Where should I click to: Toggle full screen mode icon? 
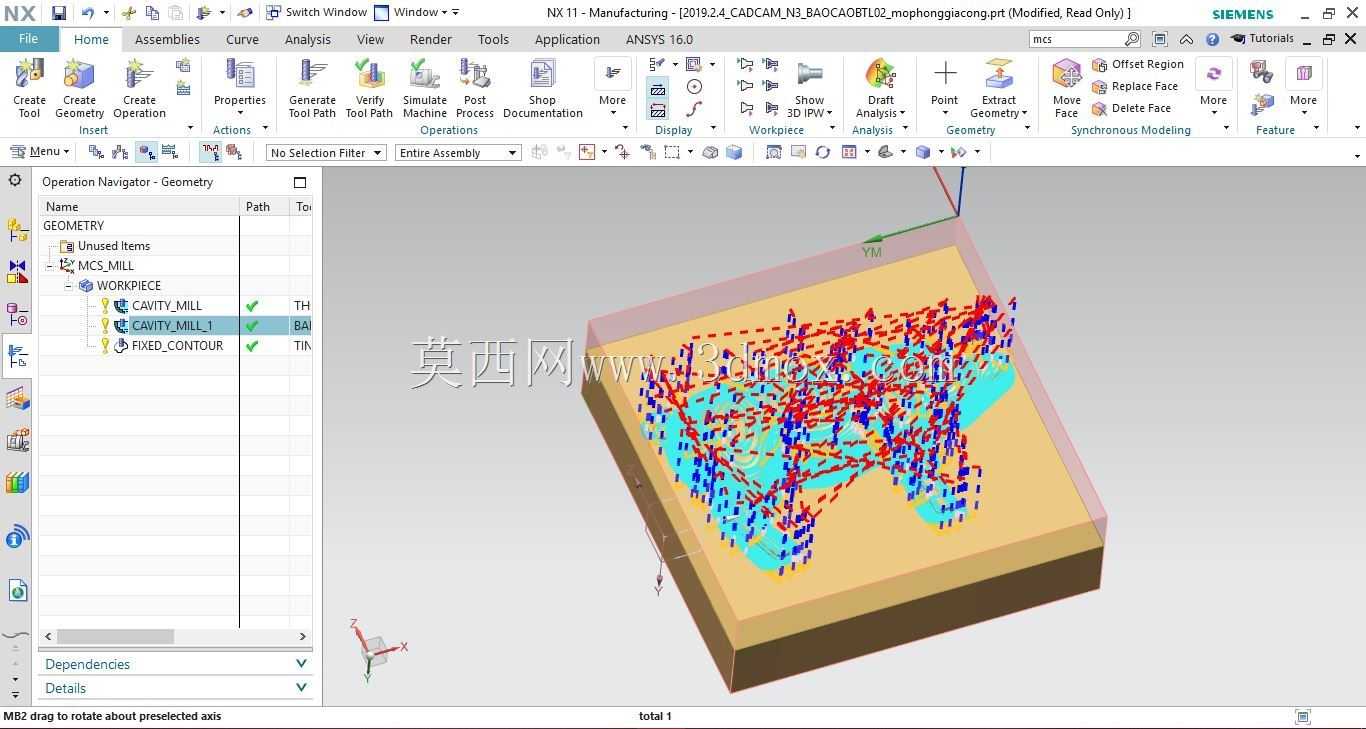tap(1160, 39)
